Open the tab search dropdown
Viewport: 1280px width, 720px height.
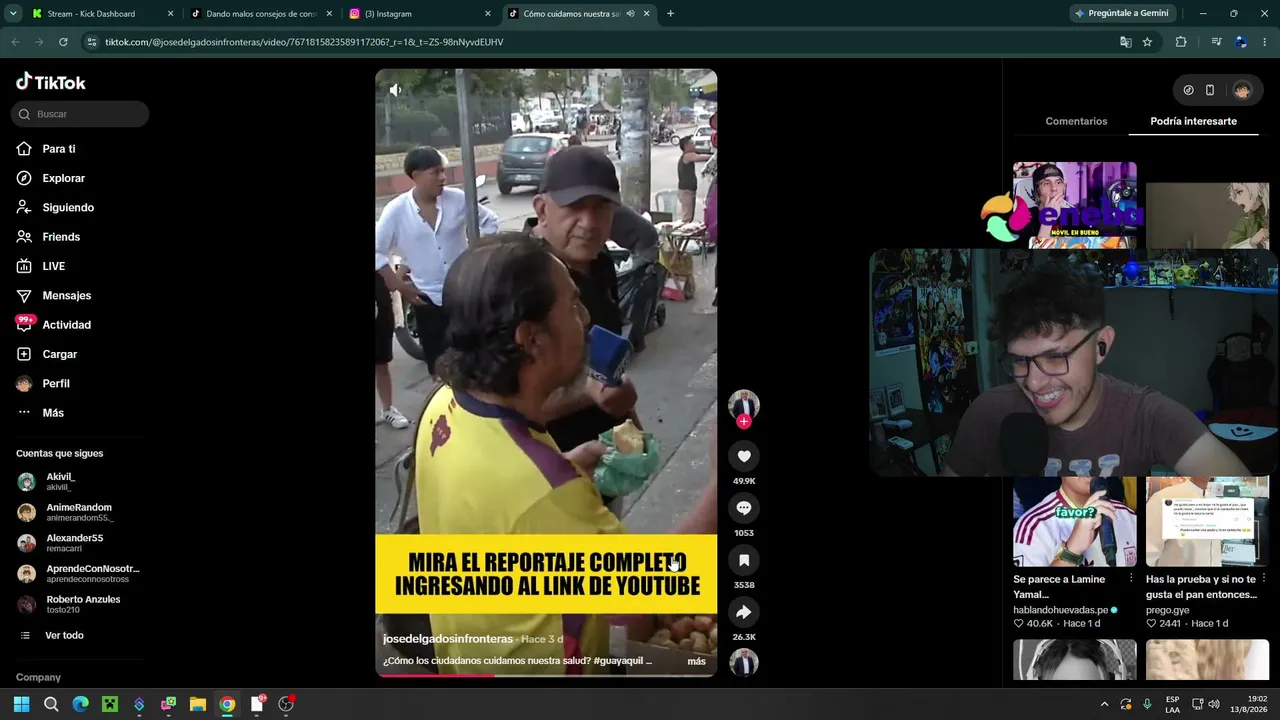tap(13, 14)
